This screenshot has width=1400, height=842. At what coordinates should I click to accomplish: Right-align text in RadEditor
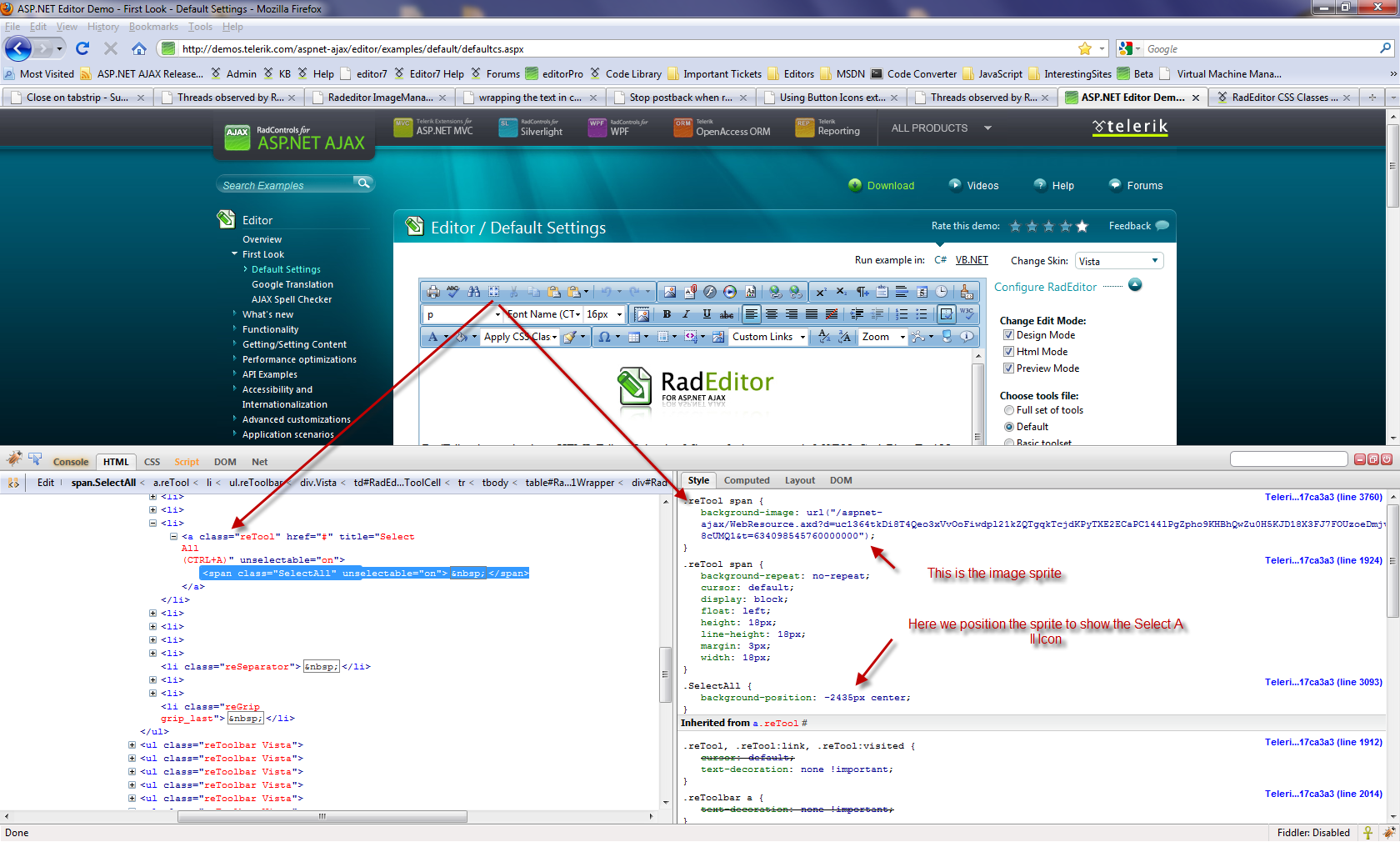792,314
